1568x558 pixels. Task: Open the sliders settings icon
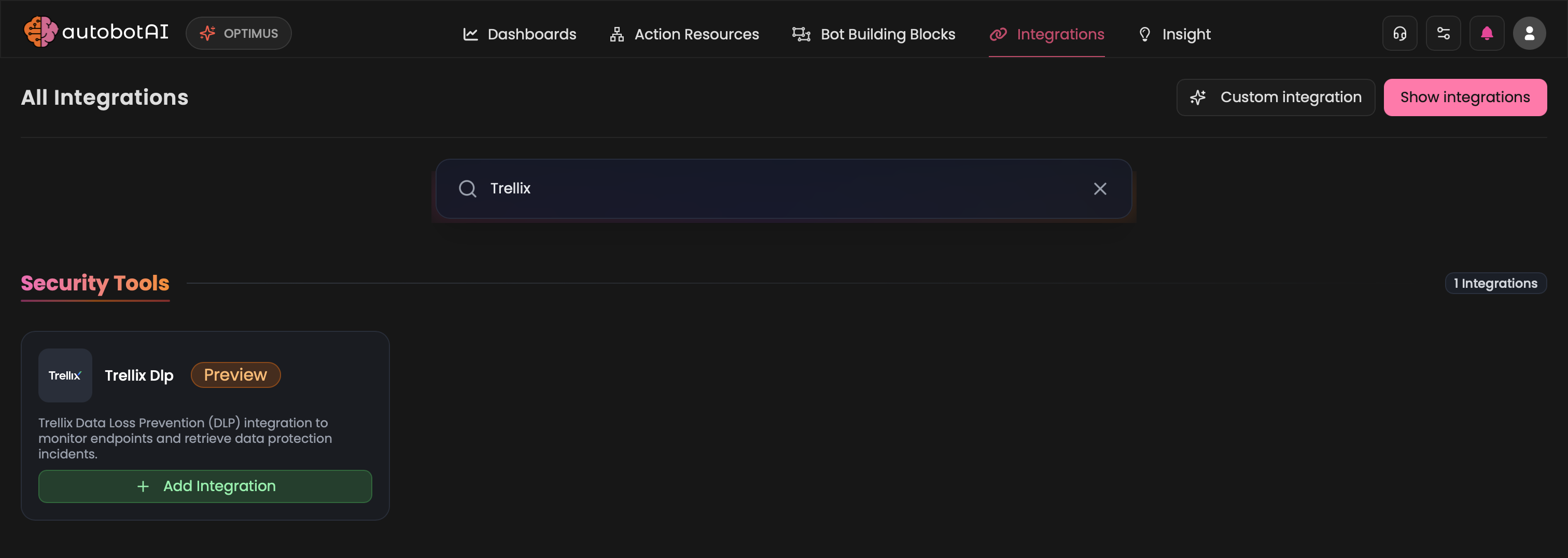(x=1443, y=34)
